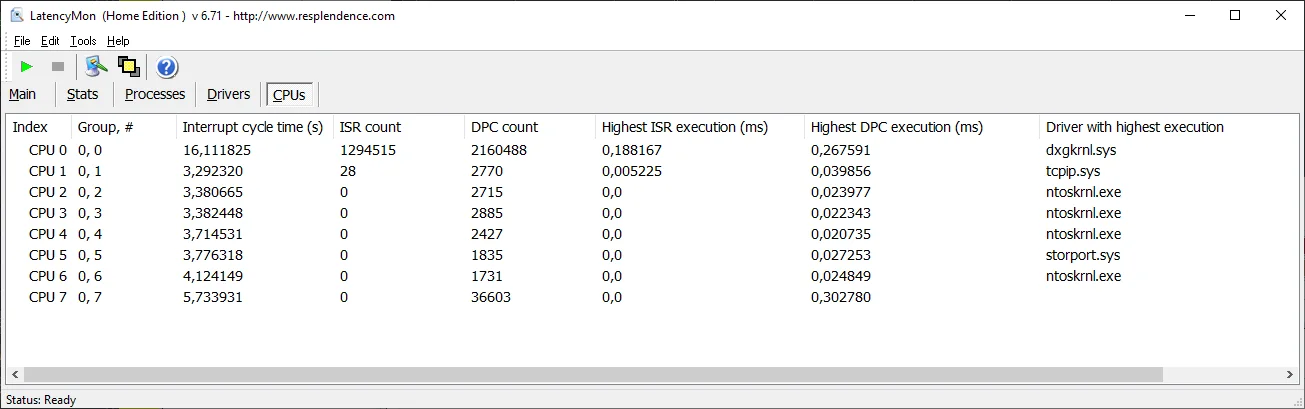Click the ISR count value 1294515
Screen dimensions: 1305x409
click(369, 150)
